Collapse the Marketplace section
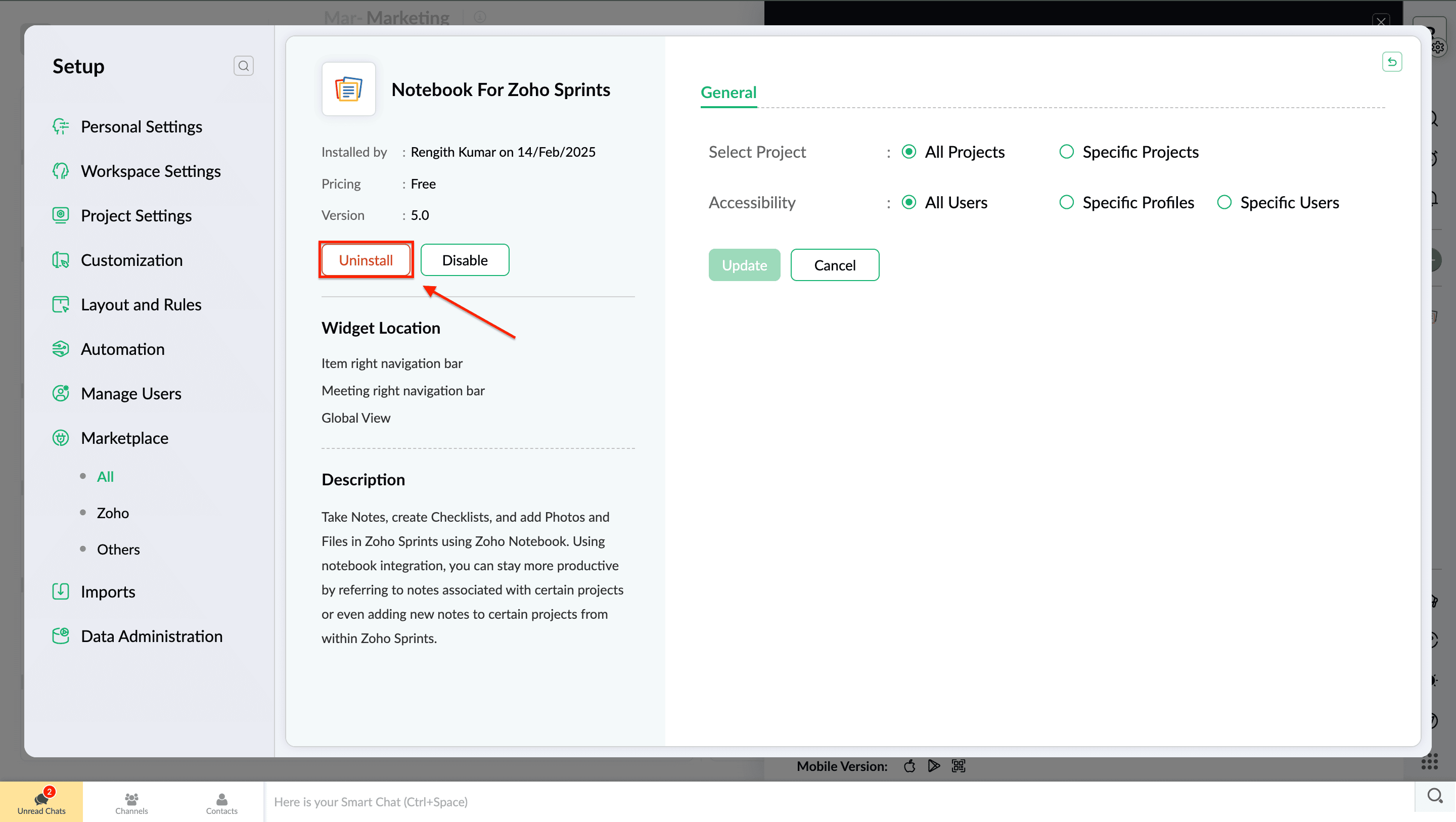Viewport: 1456px width, 822px height. coord(124,438)
